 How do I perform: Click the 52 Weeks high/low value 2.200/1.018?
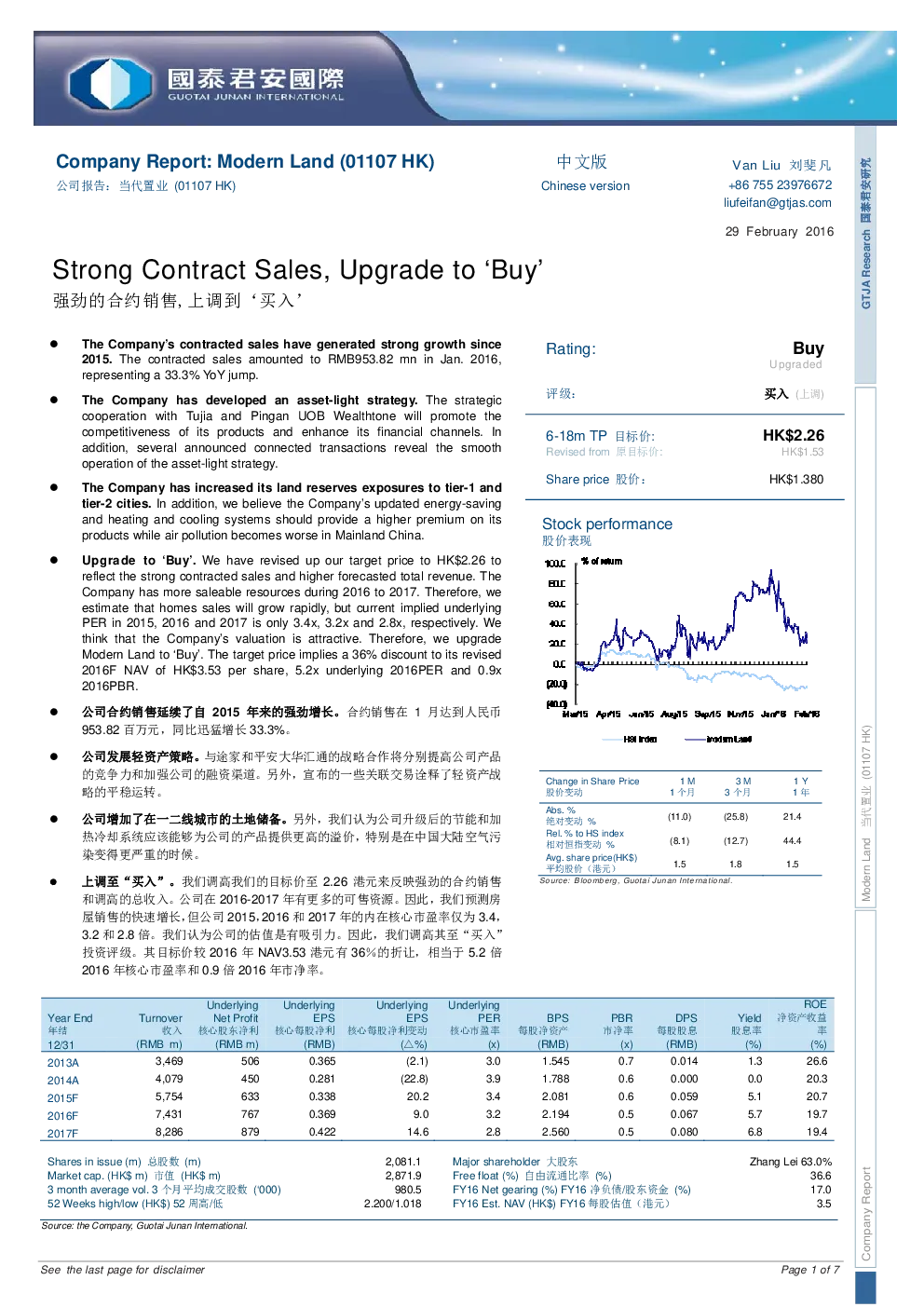click(x=392, y=1205)
